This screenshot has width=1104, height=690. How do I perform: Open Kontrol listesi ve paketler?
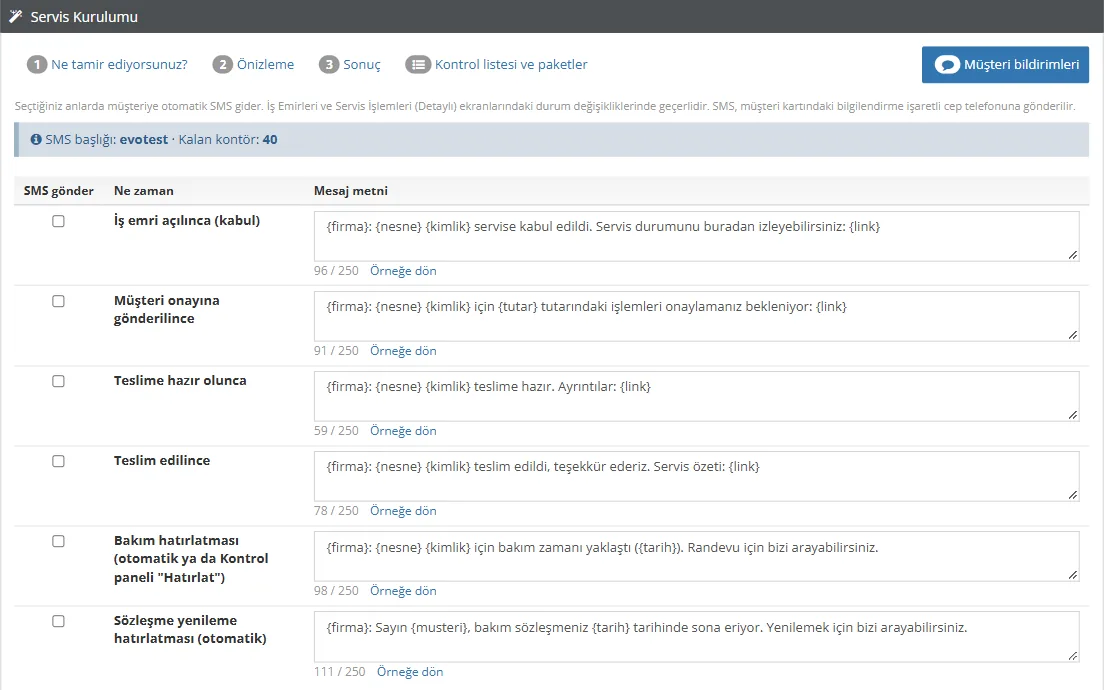[496, 65]
